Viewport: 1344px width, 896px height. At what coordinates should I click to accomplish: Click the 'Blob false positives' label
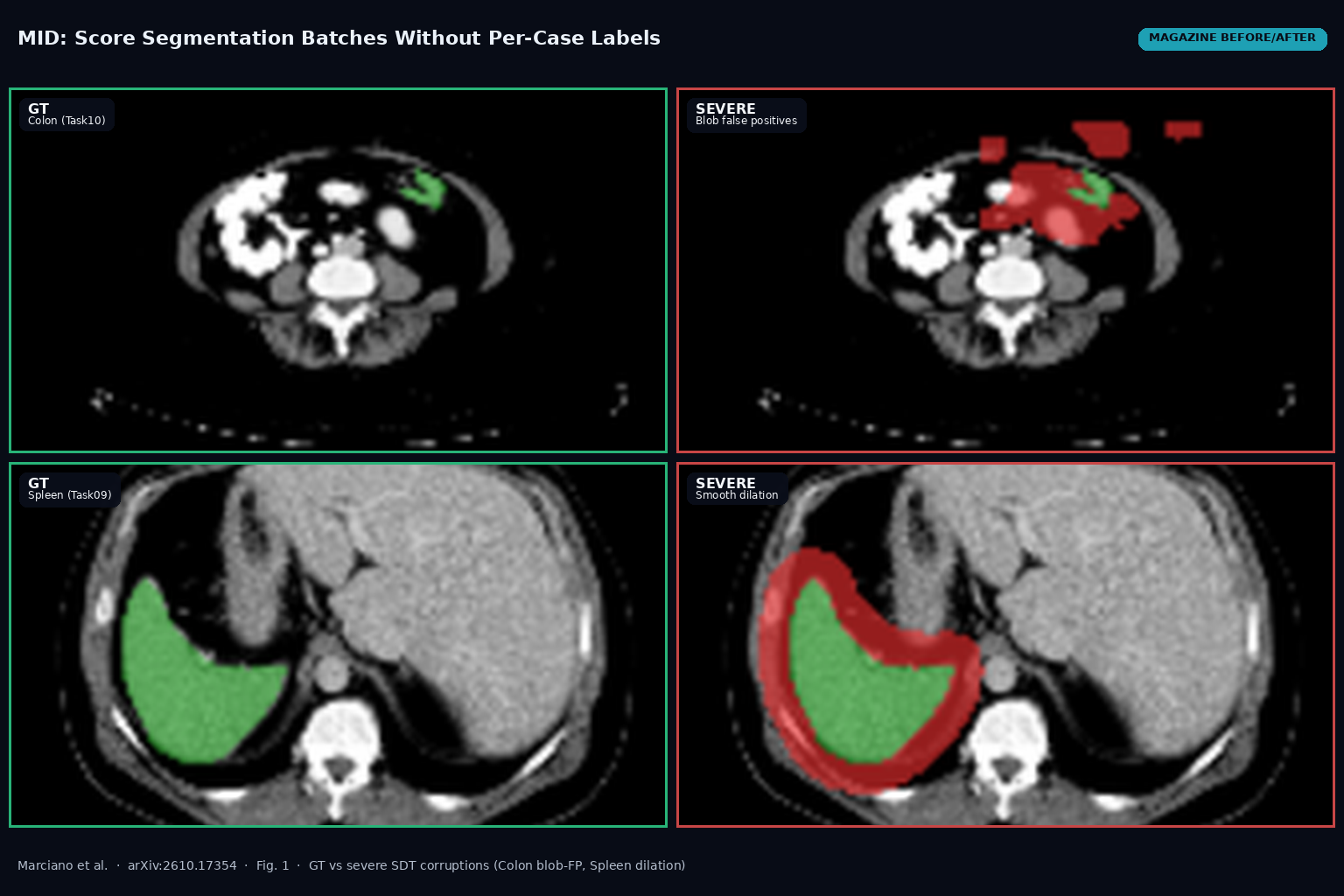coord(746,121)
